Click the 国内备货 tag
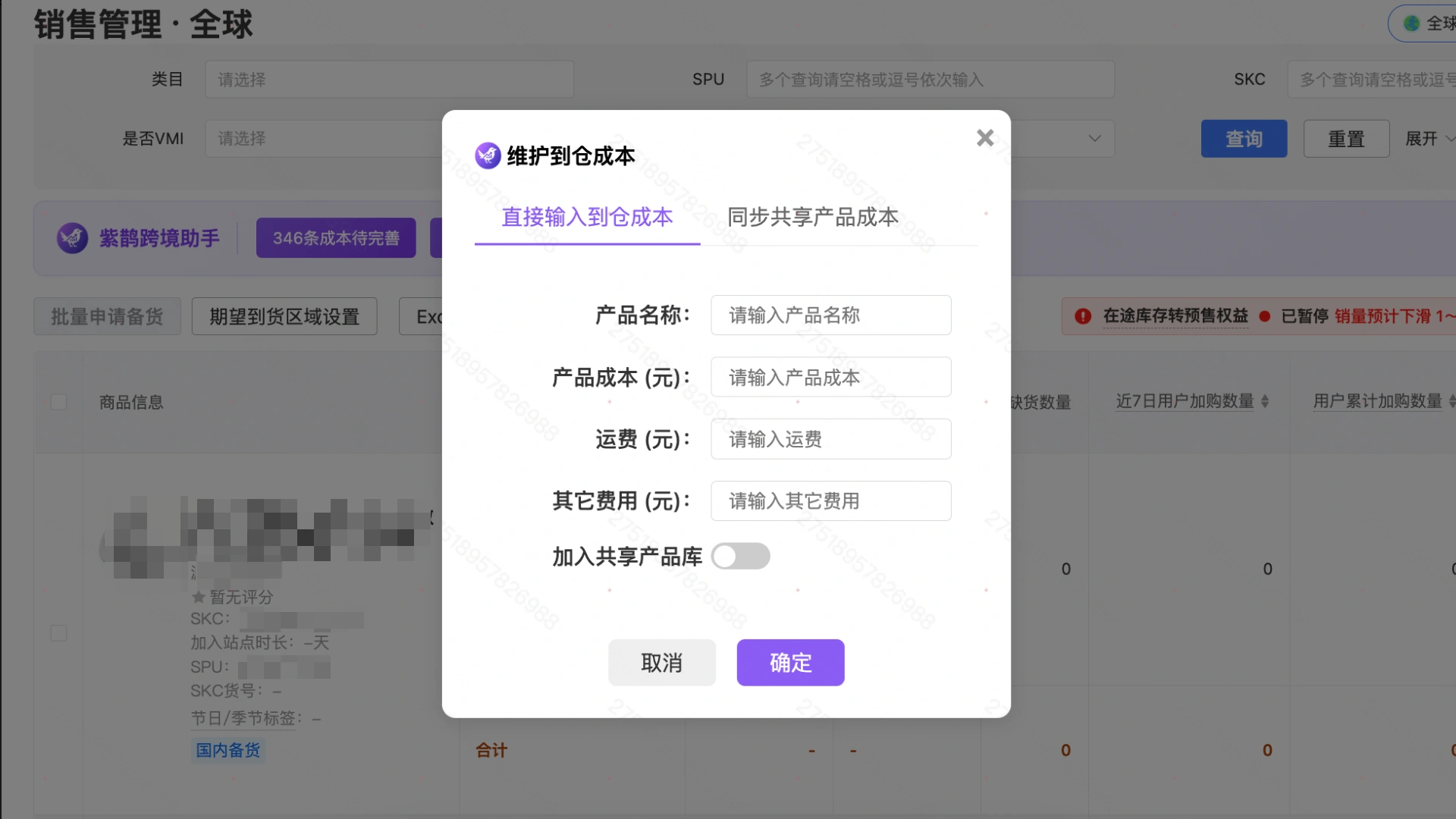This screenshot has width=1456, height=819. 227,750
